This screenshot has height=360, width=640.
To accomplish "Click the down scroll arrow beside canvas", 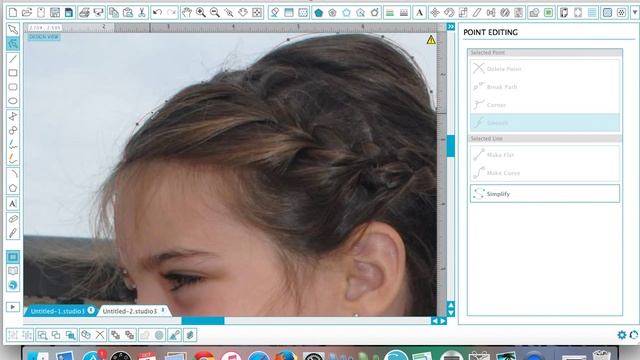I will [x=451, y=313].
